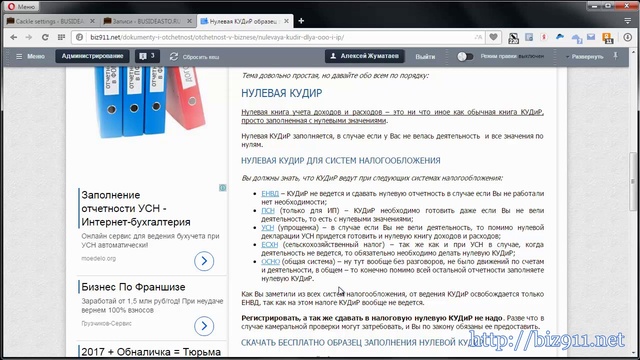The image size is (640, 360).
Task: Open the dark blue bird extension icon
Action: point(560,37)
